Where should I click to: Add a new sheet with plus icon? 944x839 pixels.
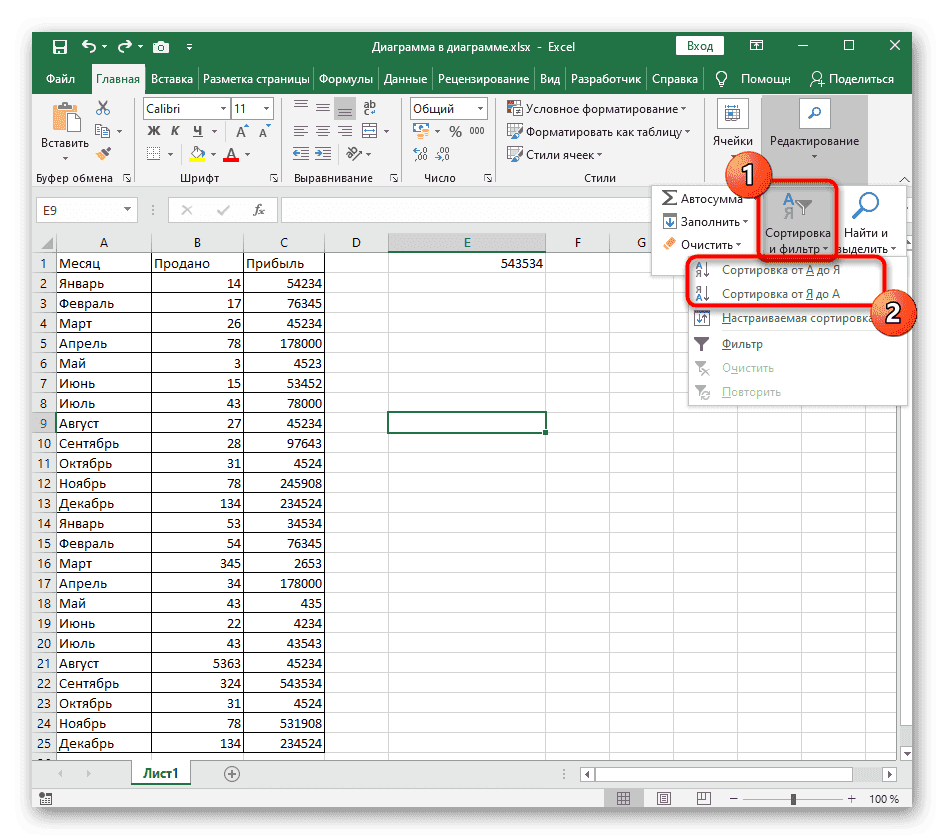[x=232, y=774]
